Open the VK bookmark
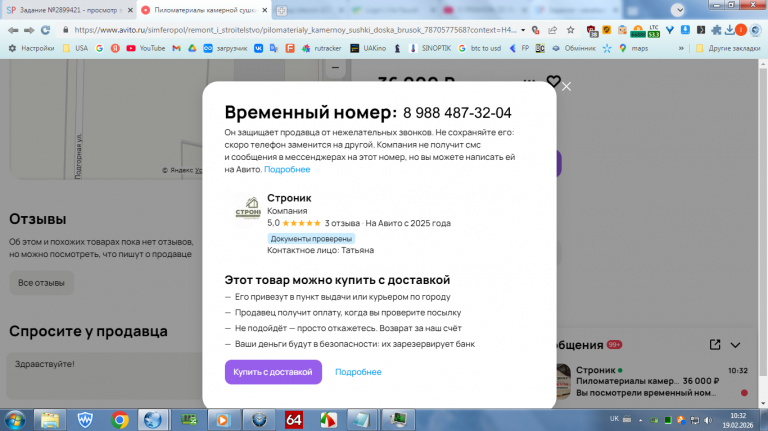 pyautogui.click(x=258, y=48)
